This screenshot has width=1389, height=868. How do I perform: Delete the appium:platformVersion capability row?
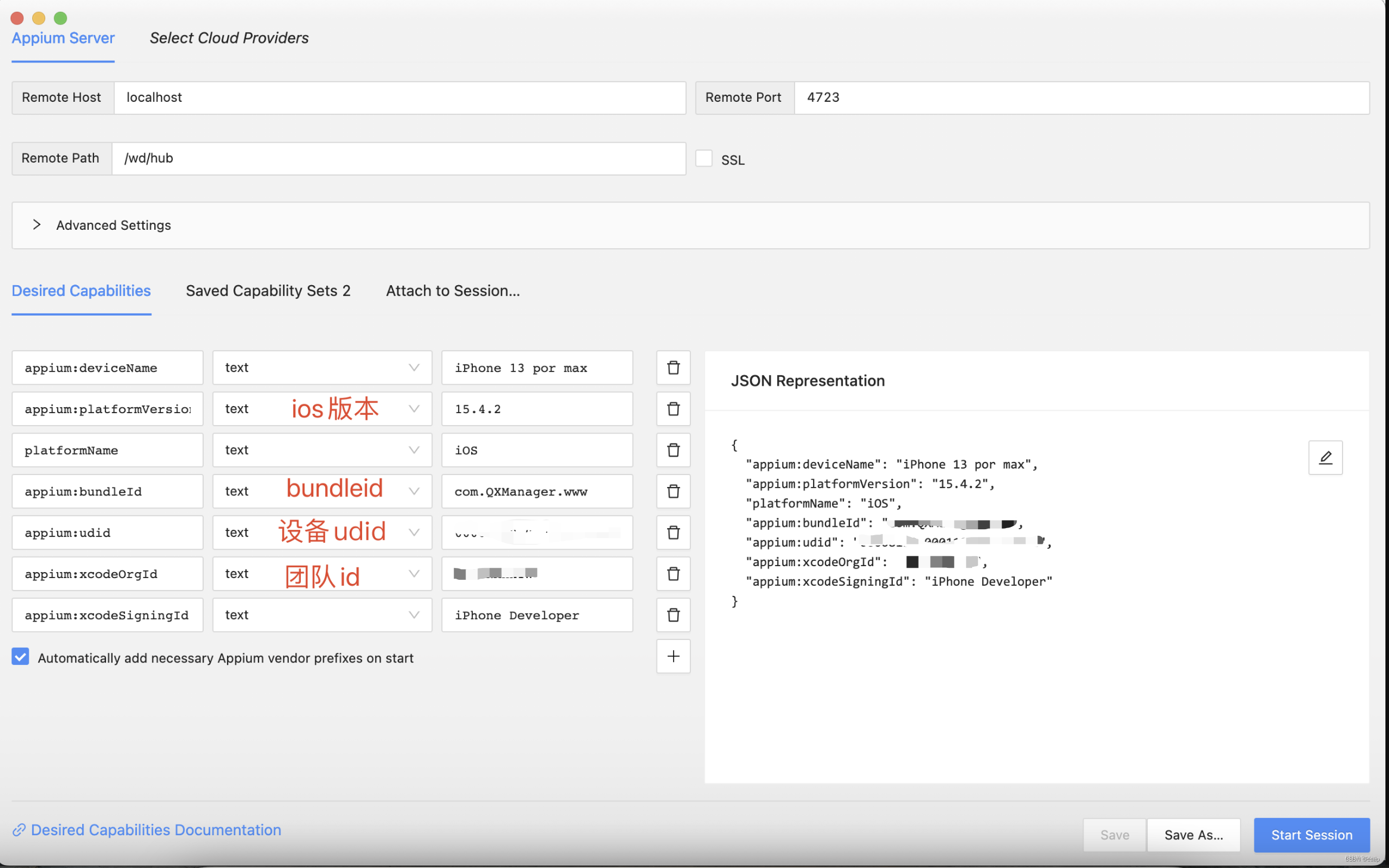tap(673, 408)
